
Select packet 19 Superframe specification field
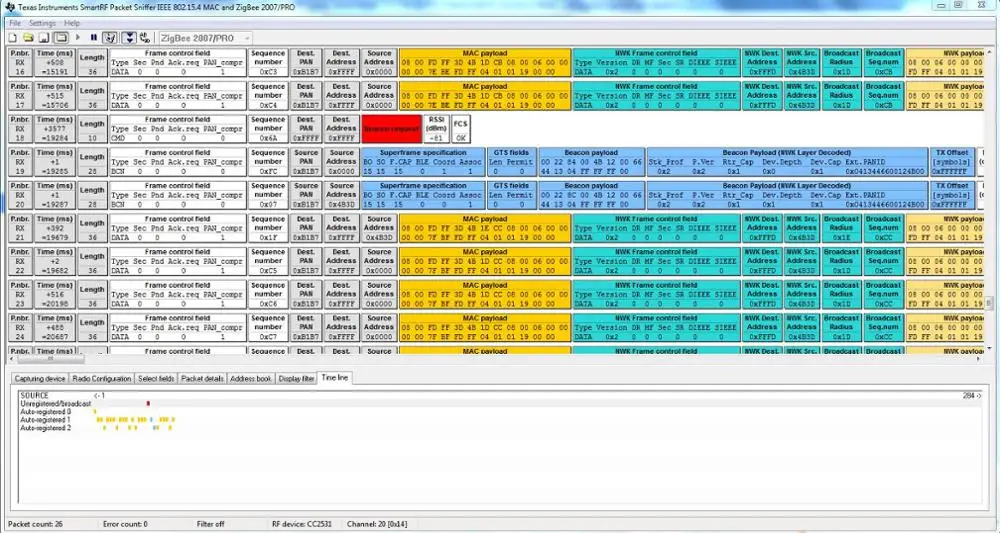coord(423,163)
